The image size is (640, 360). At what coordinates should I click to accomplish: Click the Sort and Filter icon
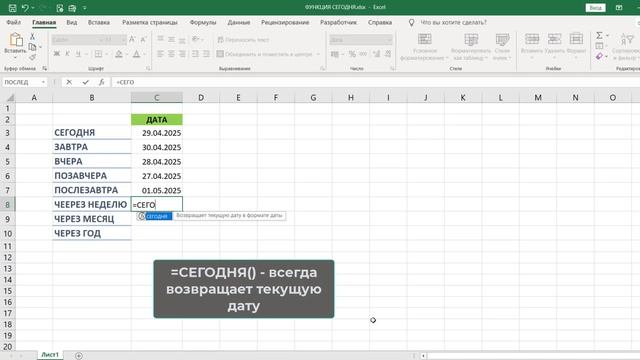click(x=627, y=39)
